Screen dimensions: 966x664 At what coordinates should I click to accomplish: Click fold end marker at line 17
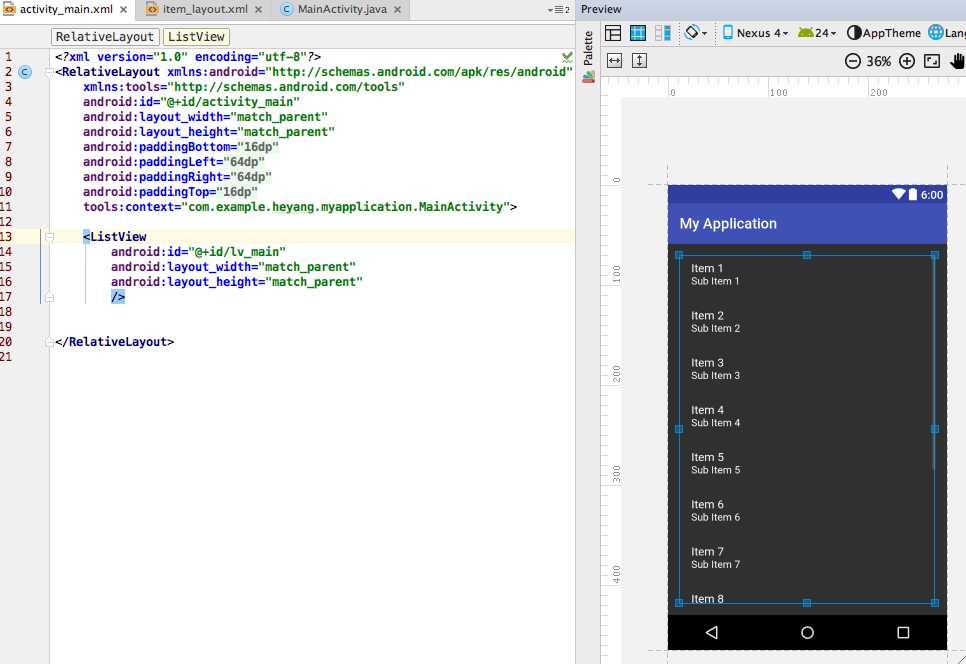[x=49, y=297]
